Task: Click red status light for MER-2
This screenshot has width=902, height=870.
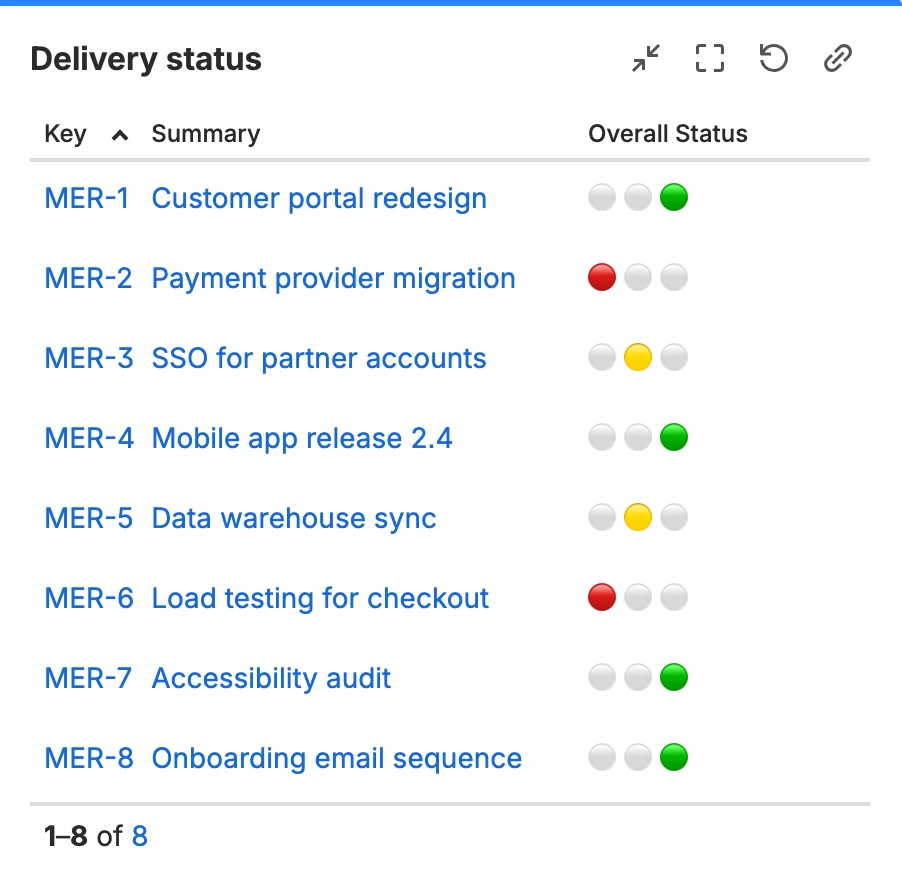Action: point(602,277)
